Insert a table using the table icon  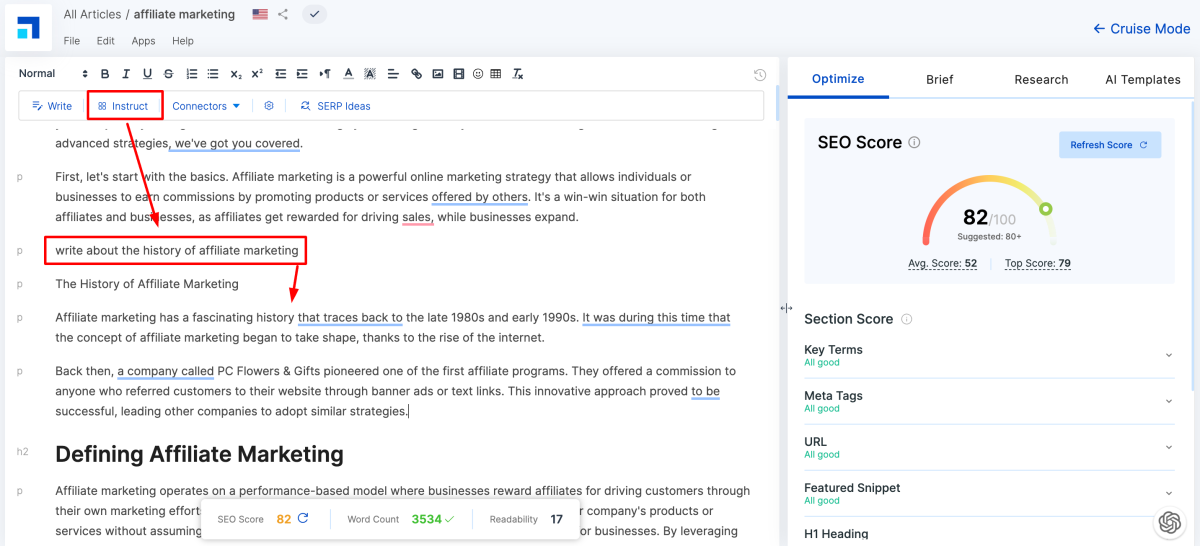(497, 74)
